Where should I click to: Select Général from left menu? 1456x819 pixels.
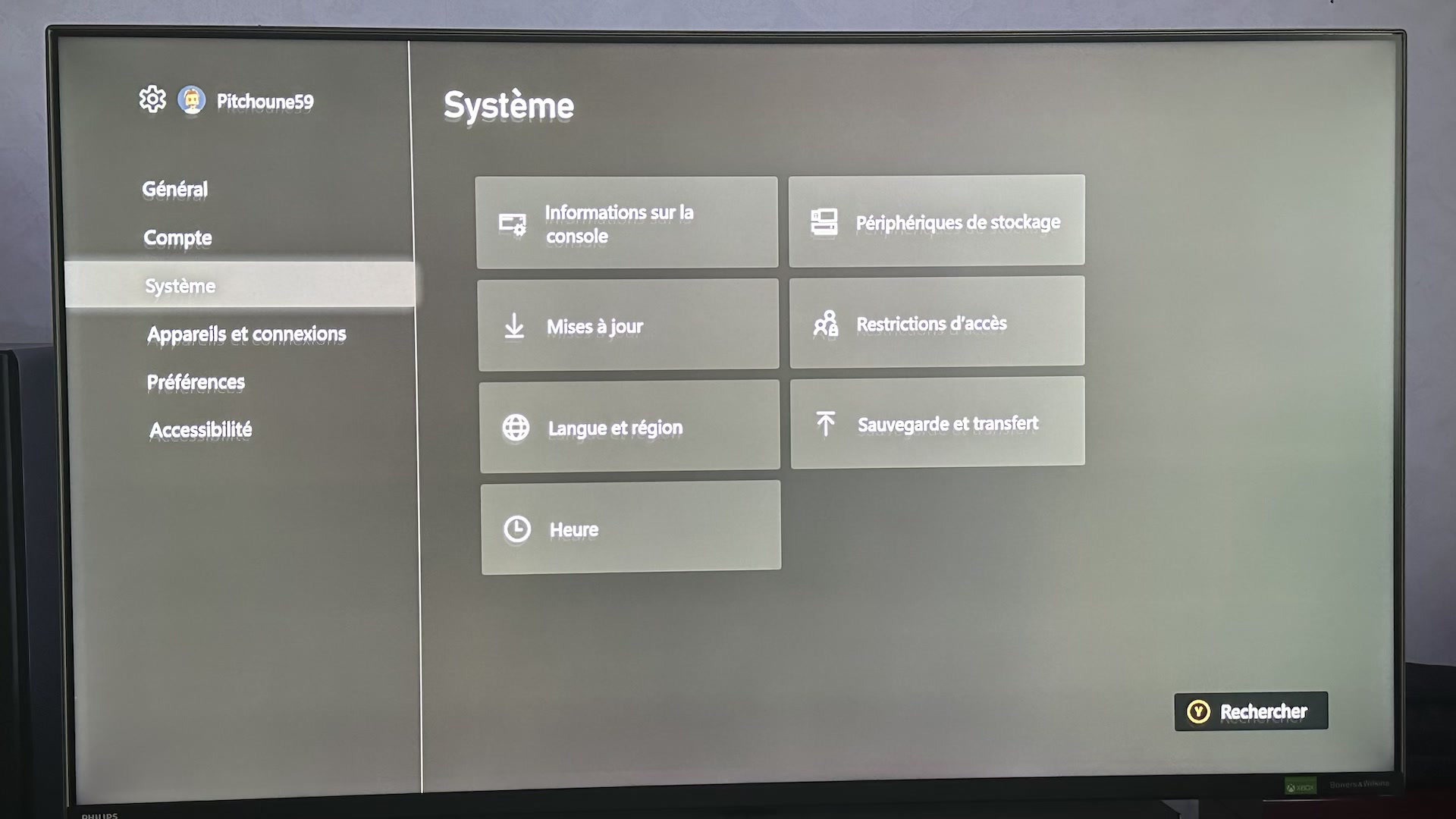[x=175, y=189]
